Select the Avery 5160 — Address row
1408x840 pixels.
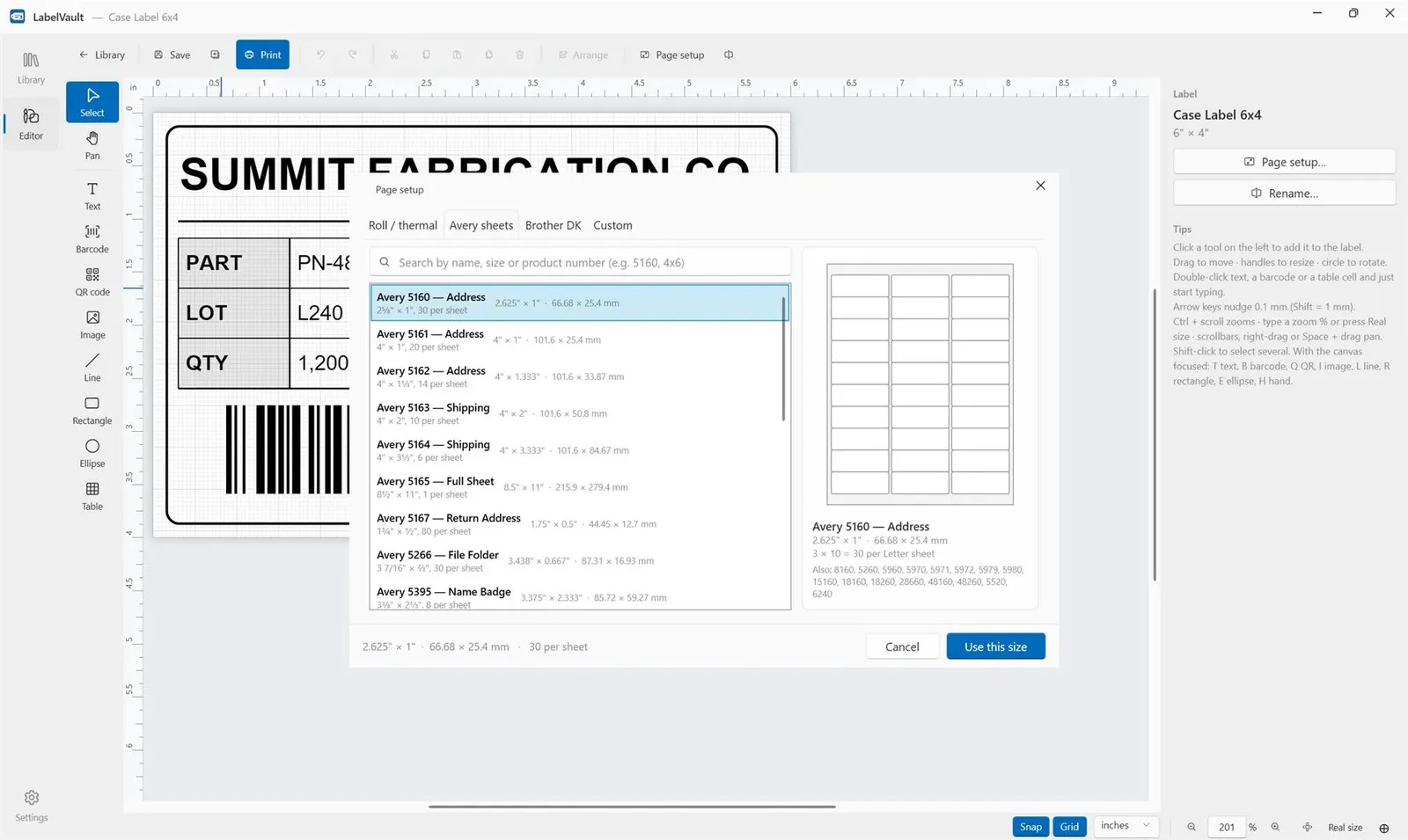click(x=579, y=303)
